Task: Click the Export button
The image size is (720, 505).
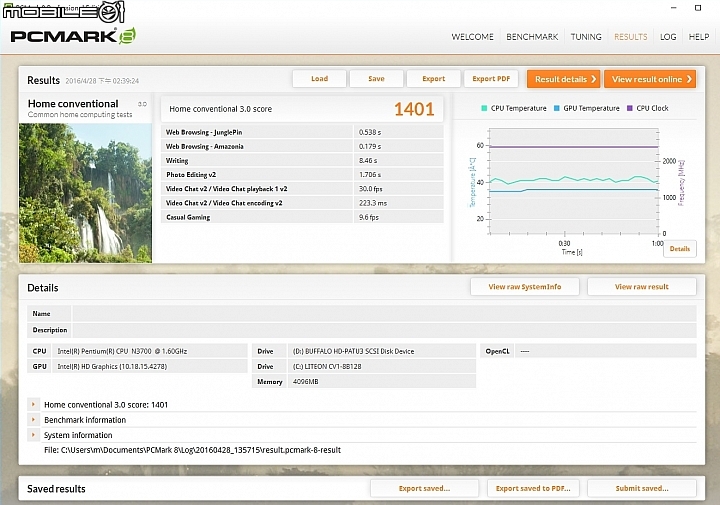Action: [433, 79]
